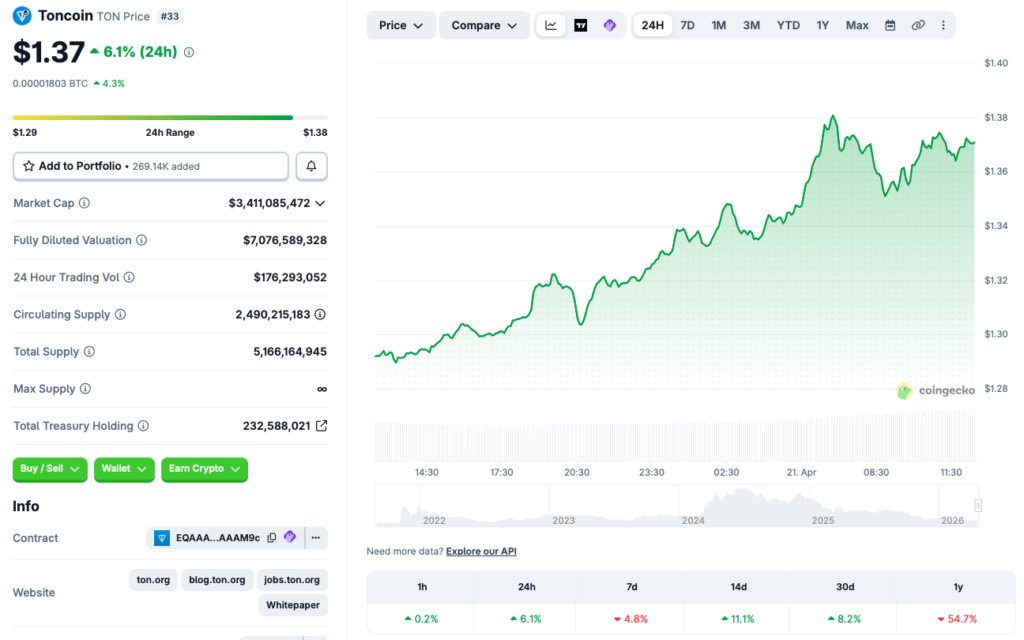Copy the contract address with the copy icon
This screenshot has height=640, width=1024.
pyautogui.click(x=270, y=538)
